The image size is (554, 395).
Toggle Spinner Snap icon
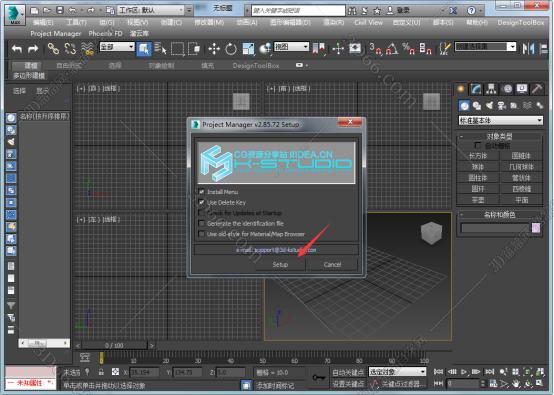click(425, 48)
